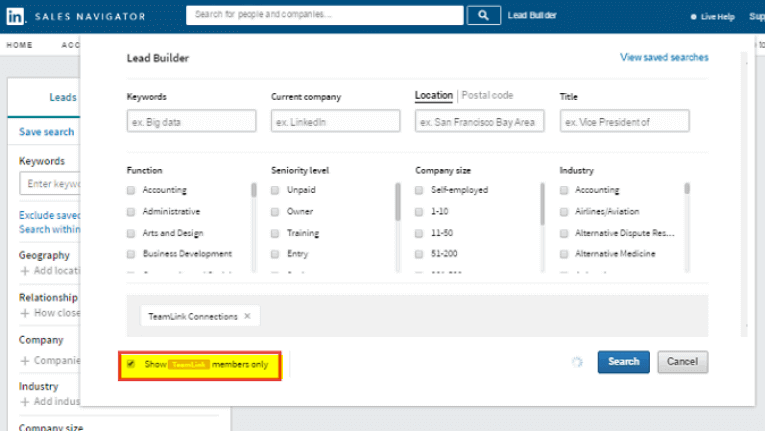The height and width of the screenshot is (431, 765).
Task: Check the Owner seniority checkbox
Action: click(x=275, y=212)
